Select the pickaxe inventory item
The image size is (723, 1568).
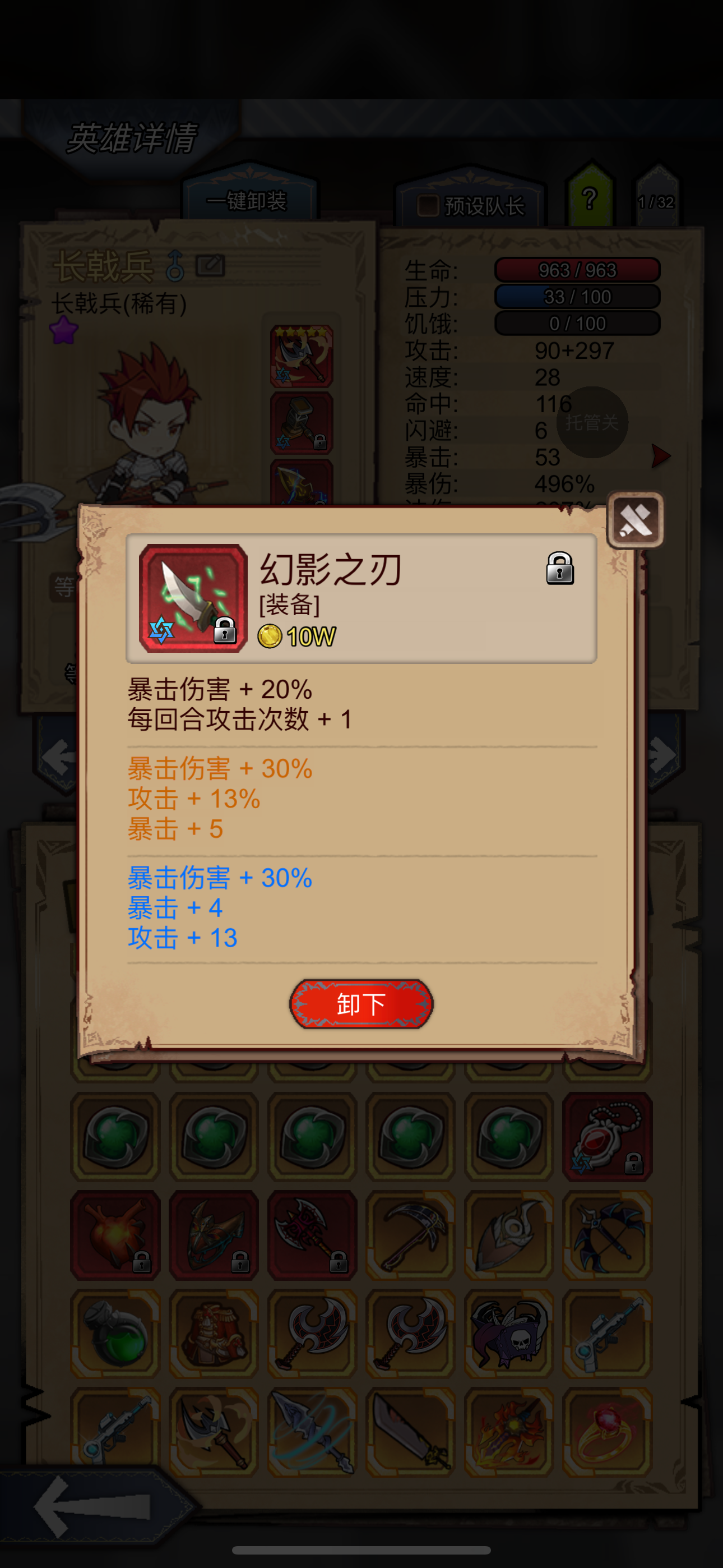410,1235
